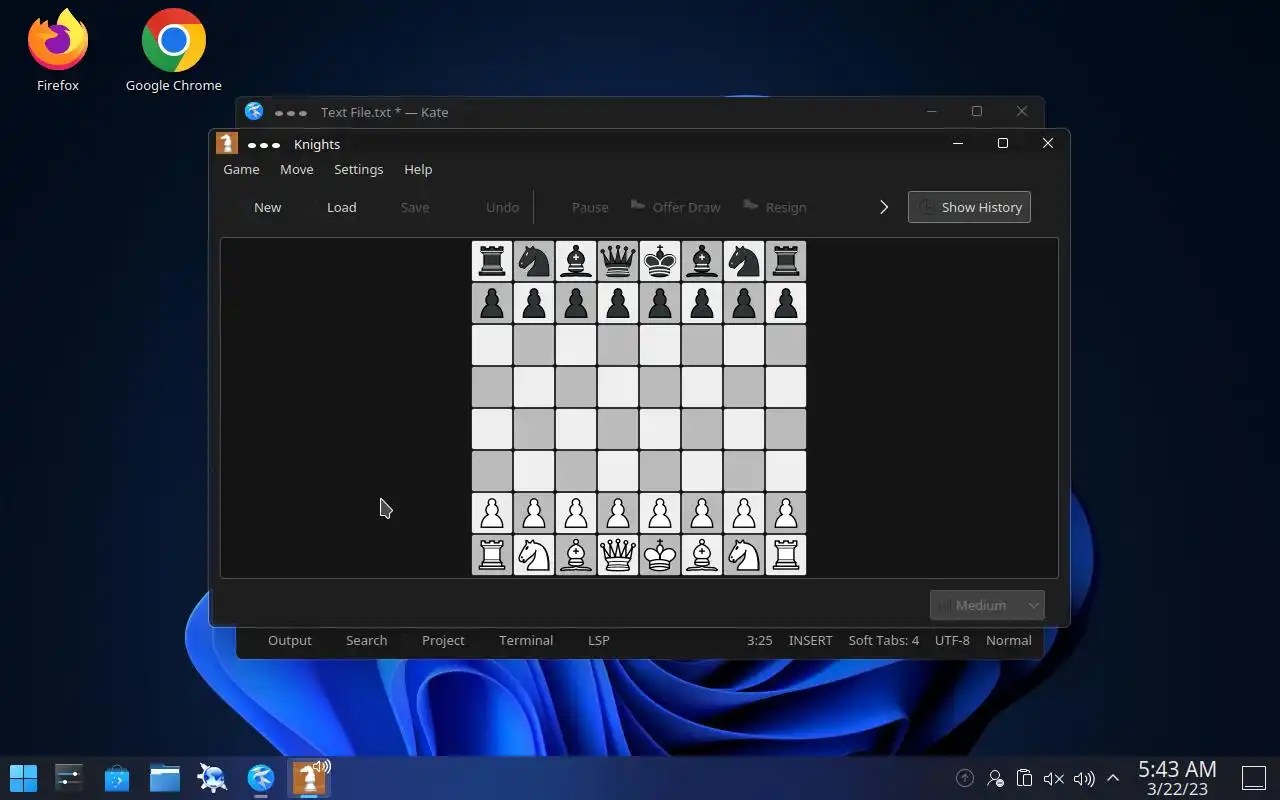Screen dimensions: 1280x800
Task: Start a New chess game
Action: [267, 207]
